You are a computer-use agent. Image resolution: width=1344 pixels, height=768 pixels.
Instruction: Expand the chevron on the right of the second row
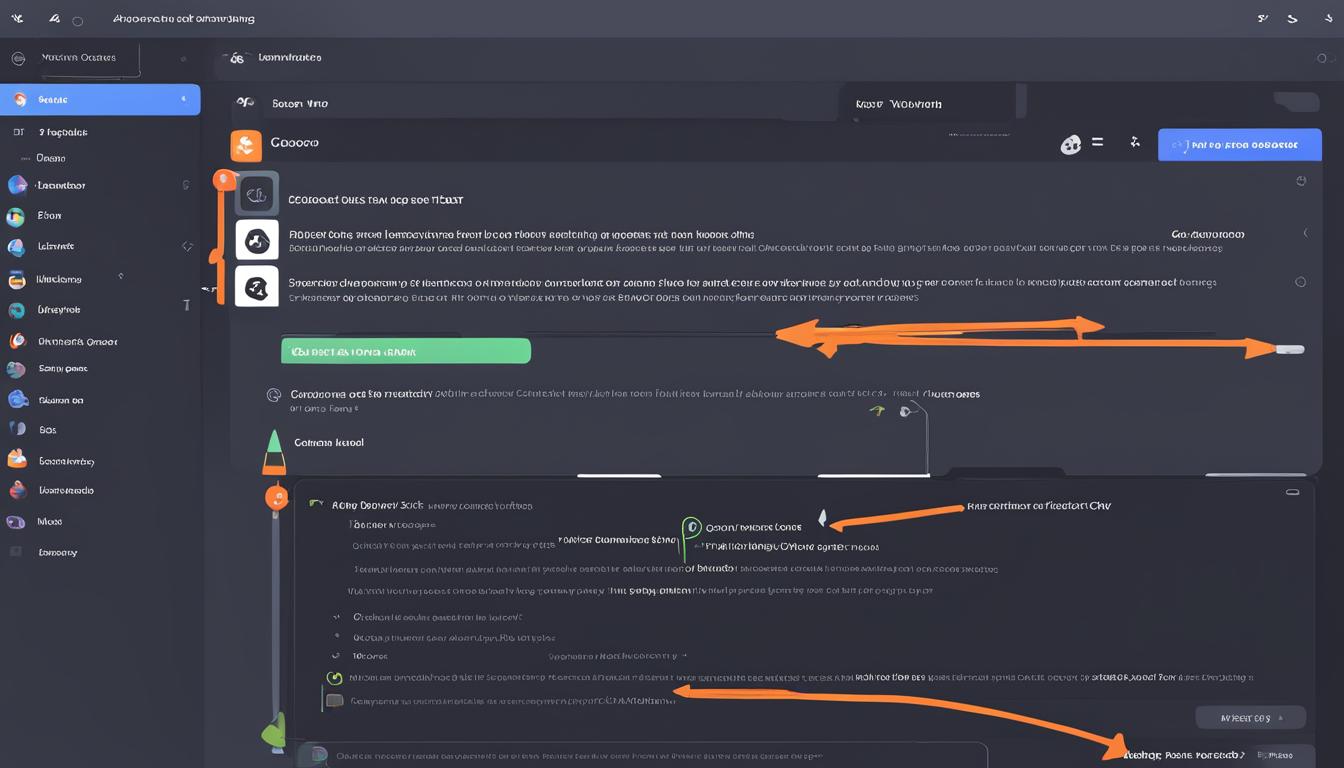(1305, 233)
